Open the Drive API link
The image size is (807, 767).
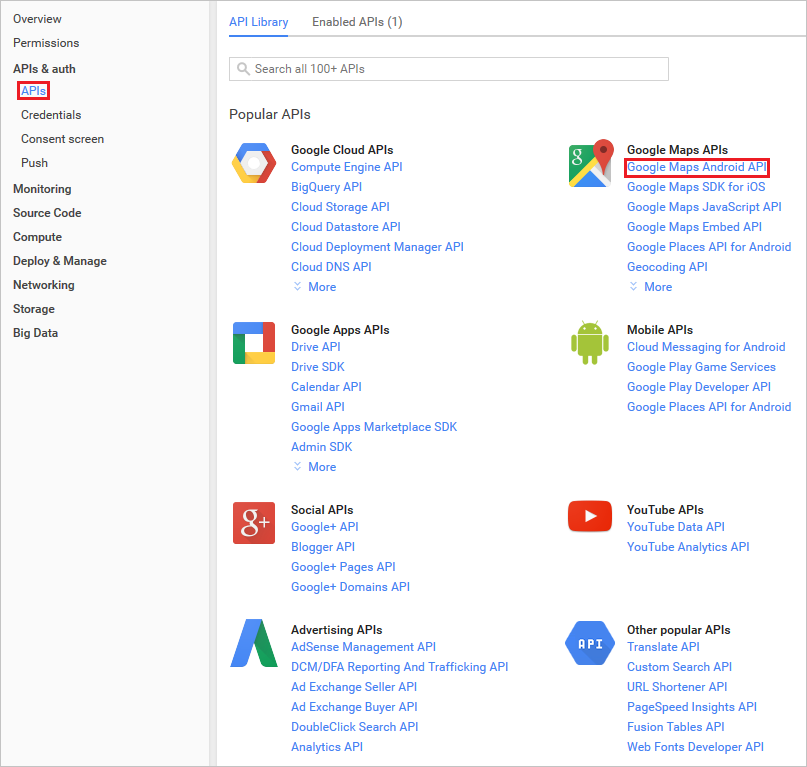pyautogui.click(x=315, y=347)
